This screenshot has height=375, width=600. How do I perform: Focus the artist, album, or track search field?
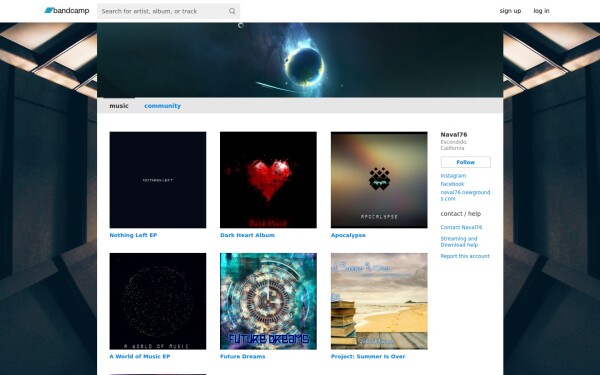click(168, 11)
